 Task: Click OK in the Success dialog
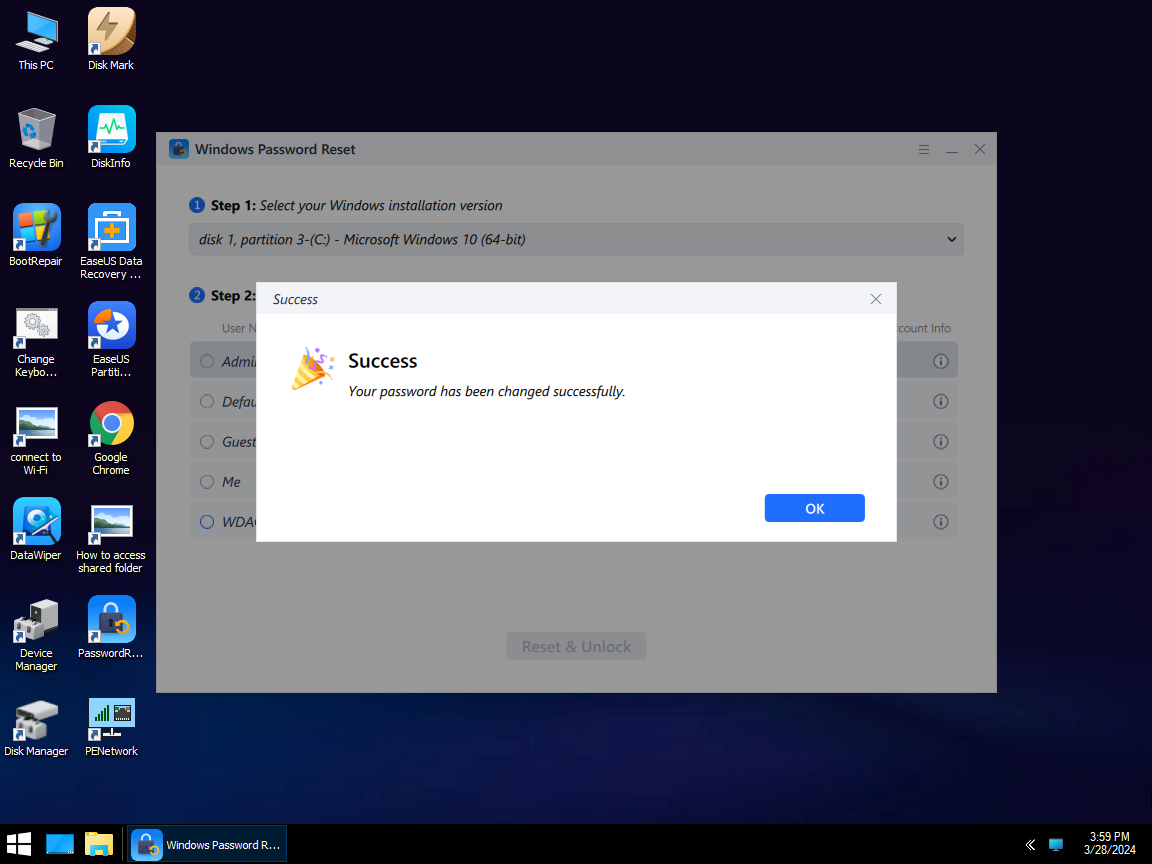814,508
